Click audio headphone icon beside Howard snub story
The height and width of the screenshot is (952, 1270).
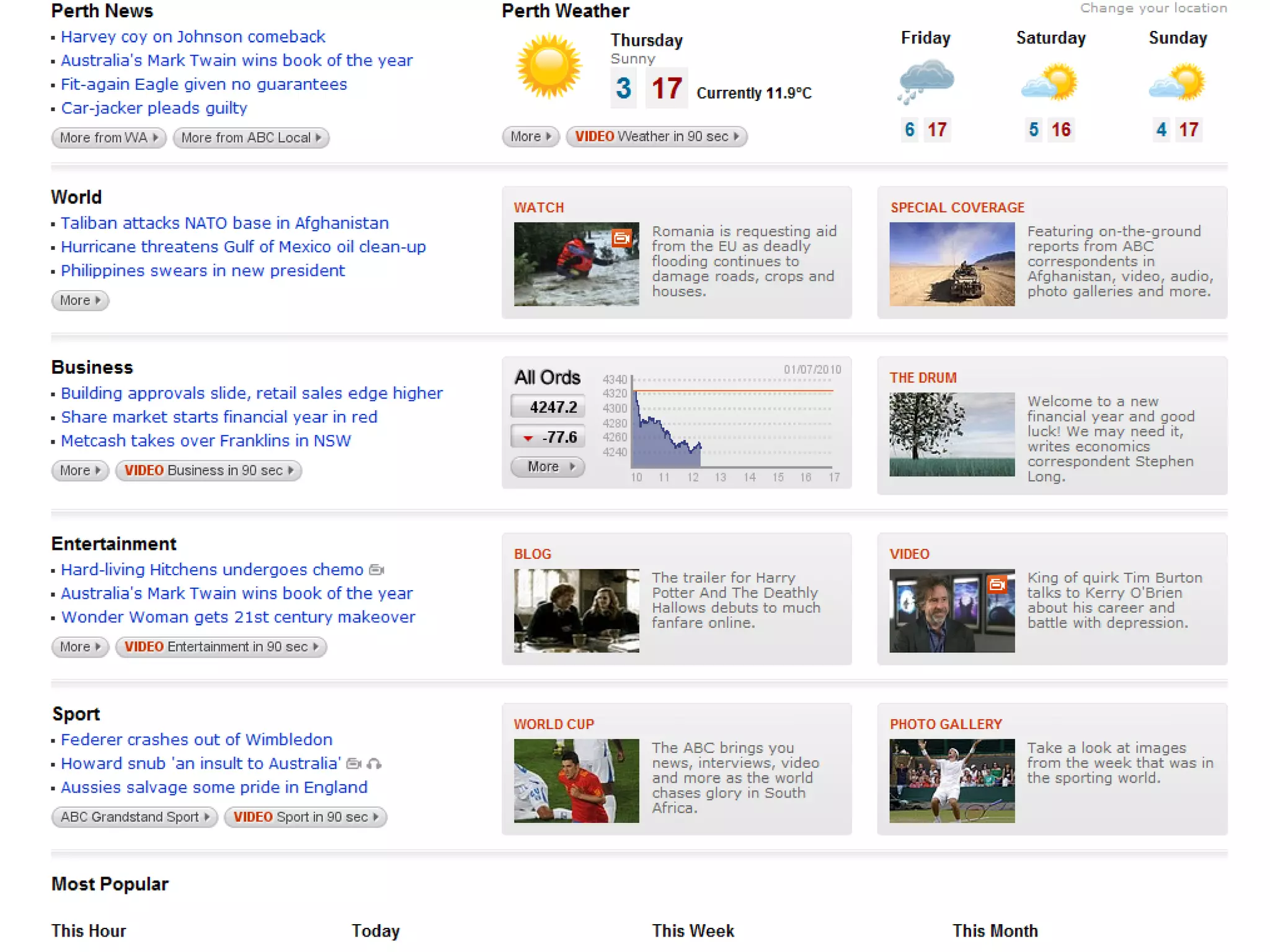374,764
